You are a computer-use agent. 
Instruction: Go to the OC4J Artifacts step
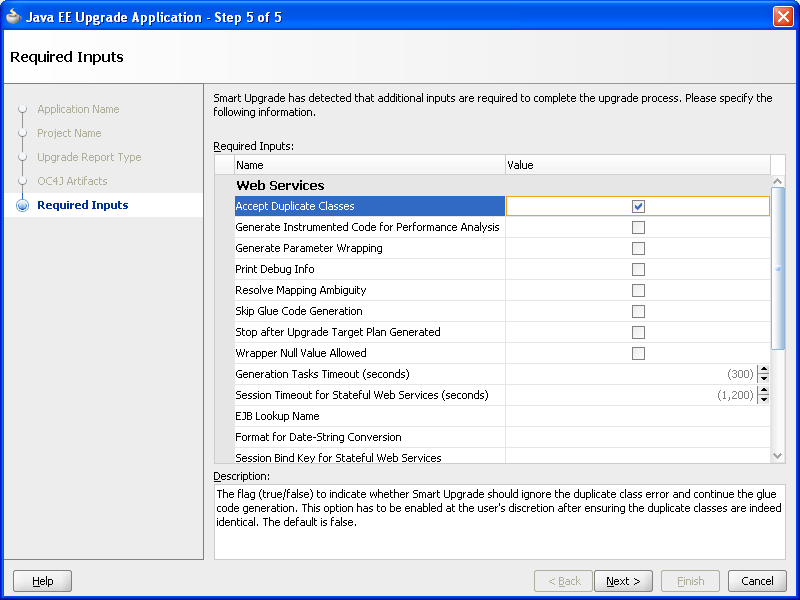(72, 181)
